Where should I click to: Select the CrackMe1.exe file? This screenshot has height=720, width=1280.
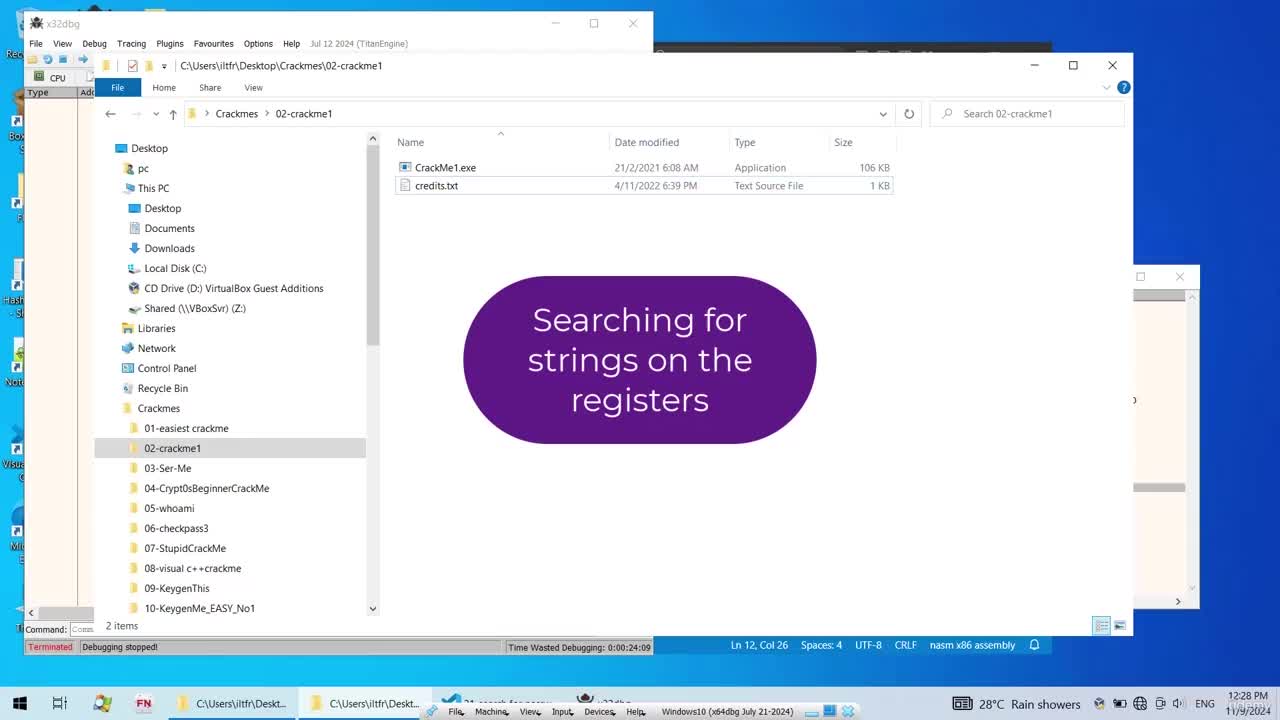pos(445,168)
